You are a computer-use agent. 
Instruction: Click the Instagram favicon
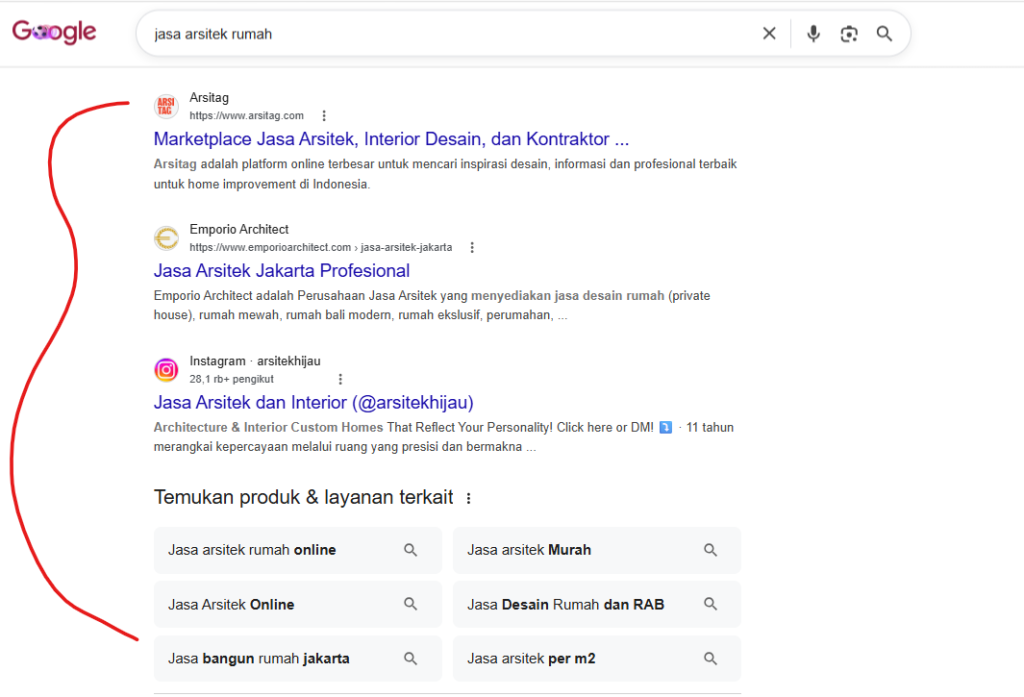(166, 370)
